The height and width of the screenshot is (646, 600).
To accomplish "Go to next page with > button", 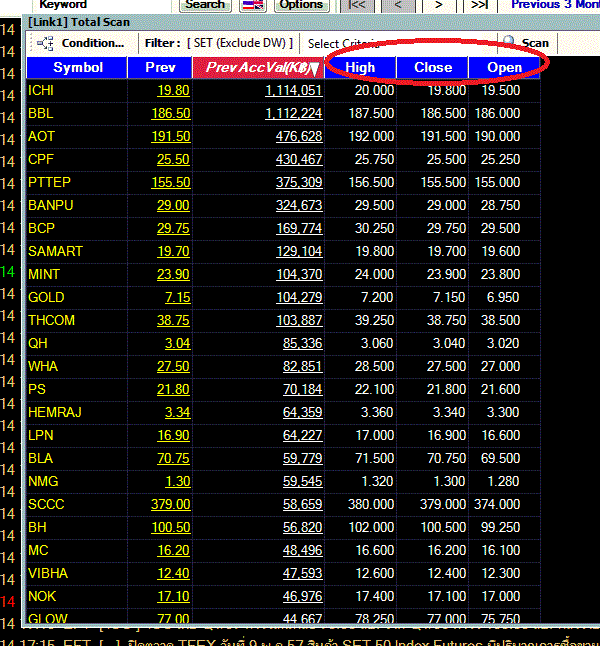I will [x=439, y=5].
